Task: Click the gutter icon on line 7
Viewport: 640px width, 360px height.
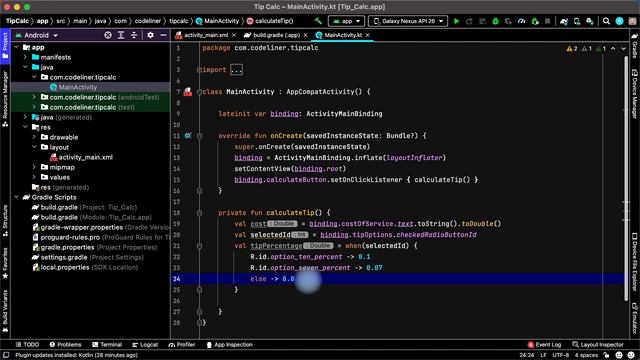Action: pyautogui.click(x=187, y=92)
